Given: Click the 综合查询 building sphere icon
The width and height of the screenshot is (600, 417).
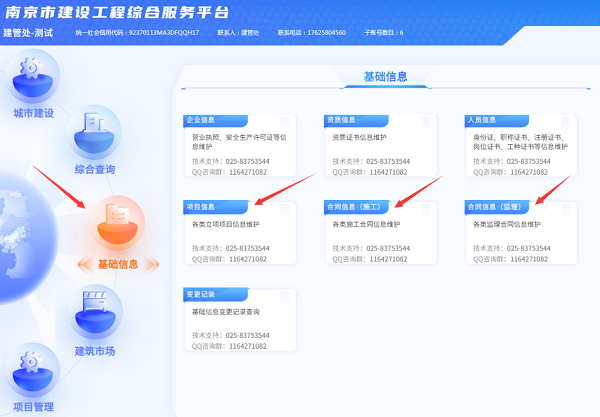Looking at the screenshot, I should pos(95,130).
